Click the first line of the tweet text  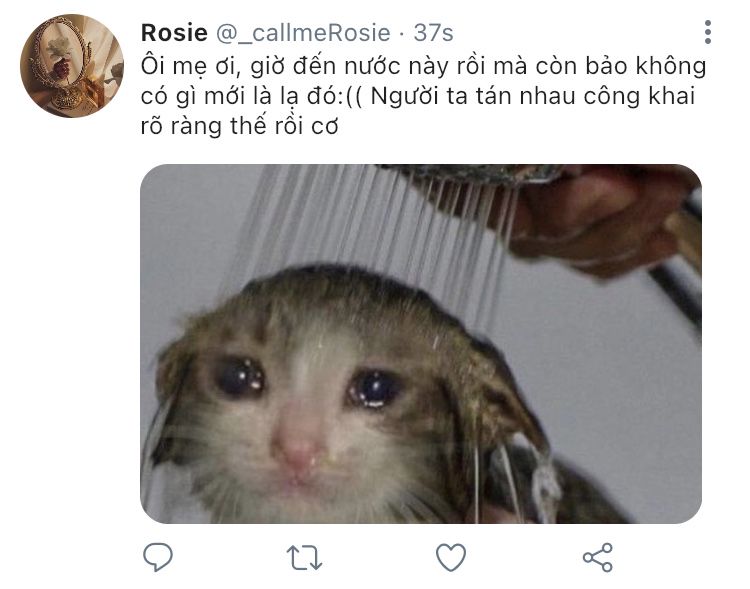[423, 66]
